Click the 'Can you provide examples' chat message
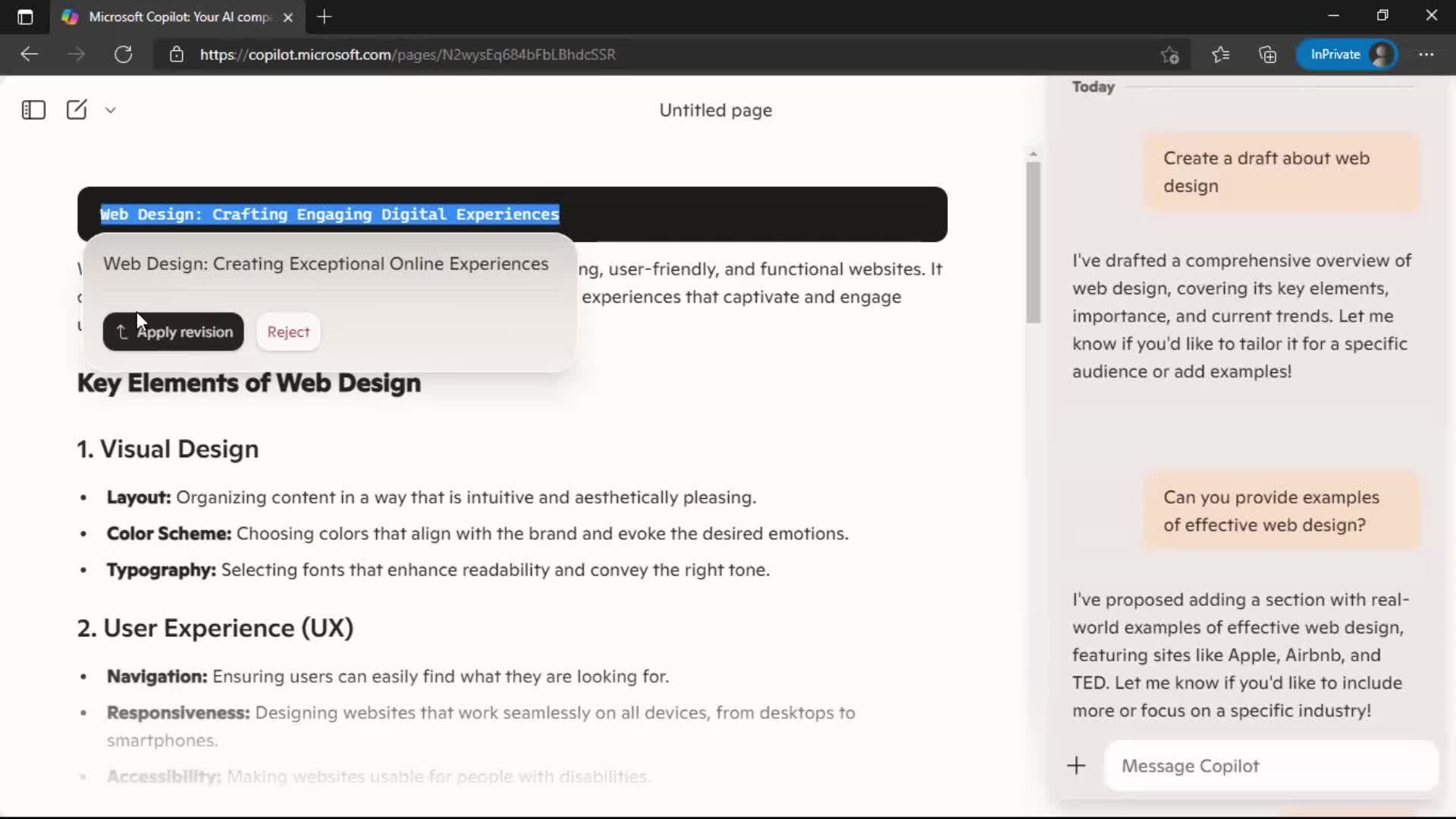 (1281, 511)
